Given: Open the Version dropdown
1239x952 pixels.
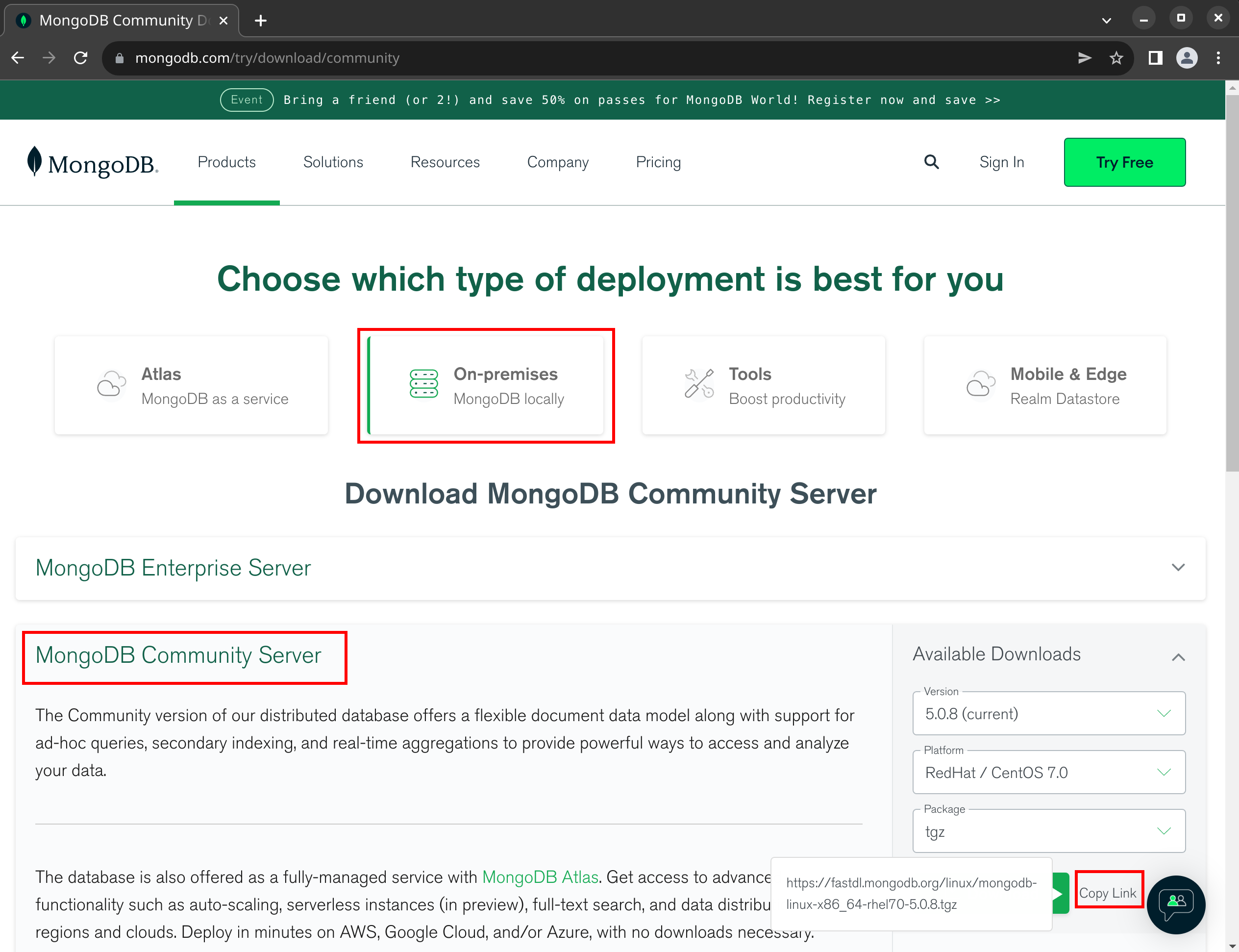Looking at the screenshot, I should (1049, 713).
